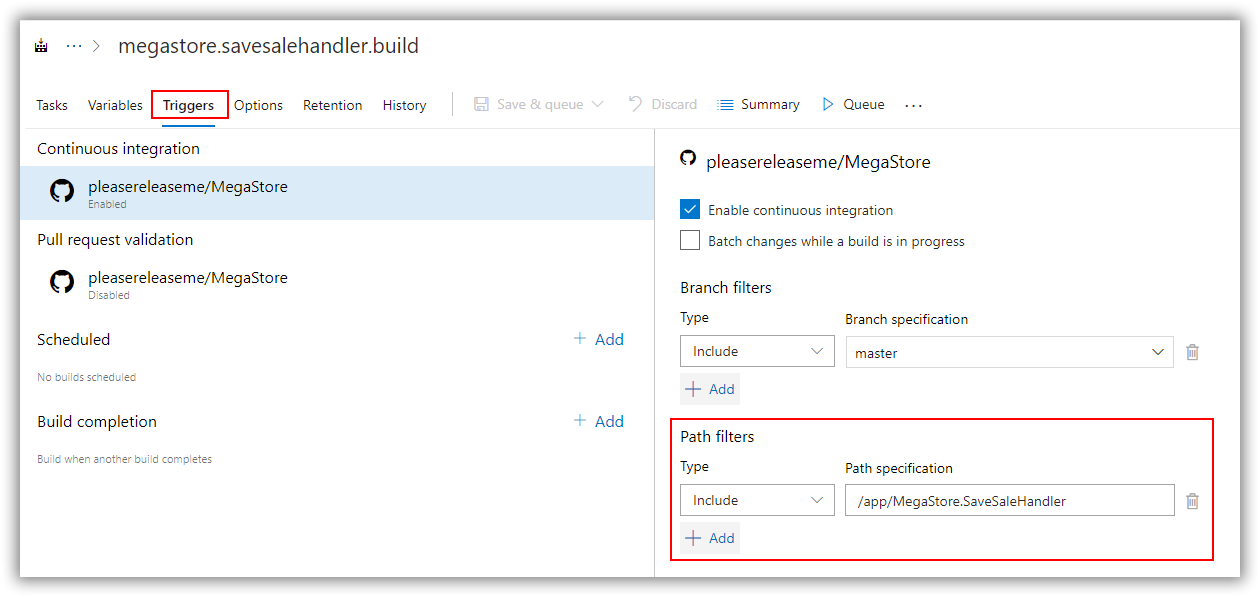Open the toolbar ellipsis for more actions
This screenshot has width=1260, height=597.
(913, 104)
